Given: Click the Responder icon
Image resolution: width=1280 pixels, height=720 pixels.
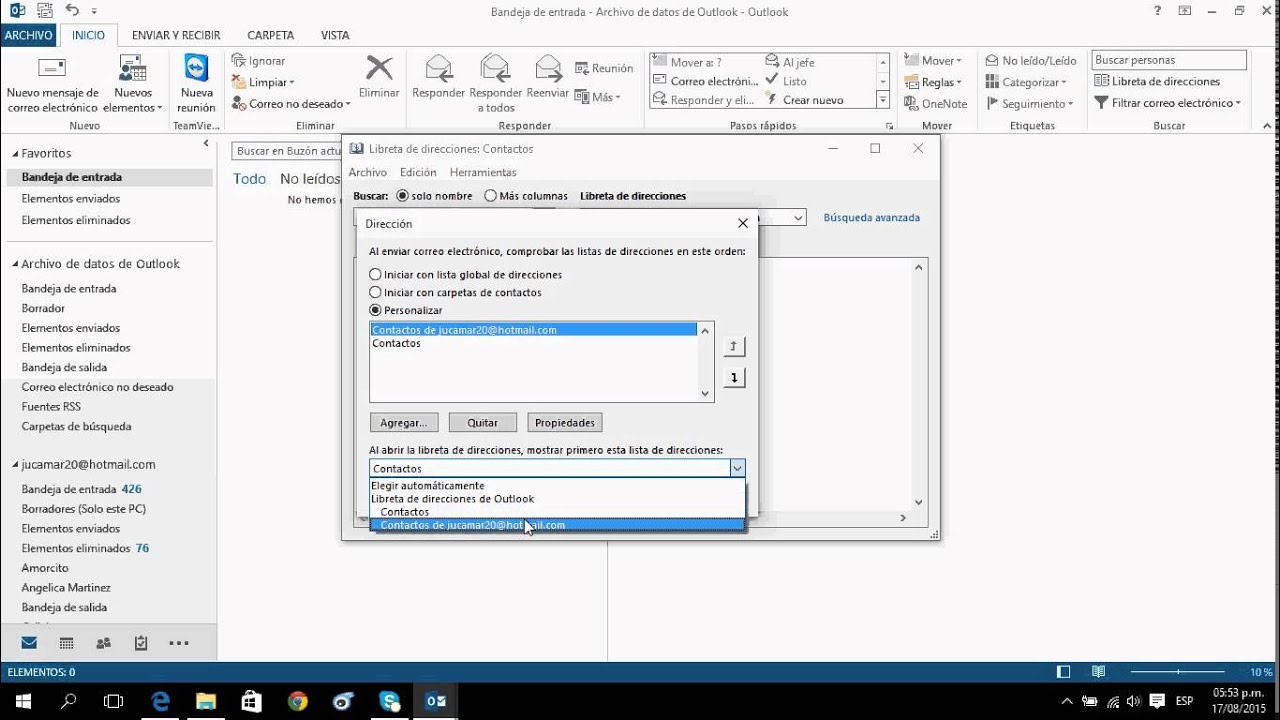Looking at the screenshot, I should [438, 68].
